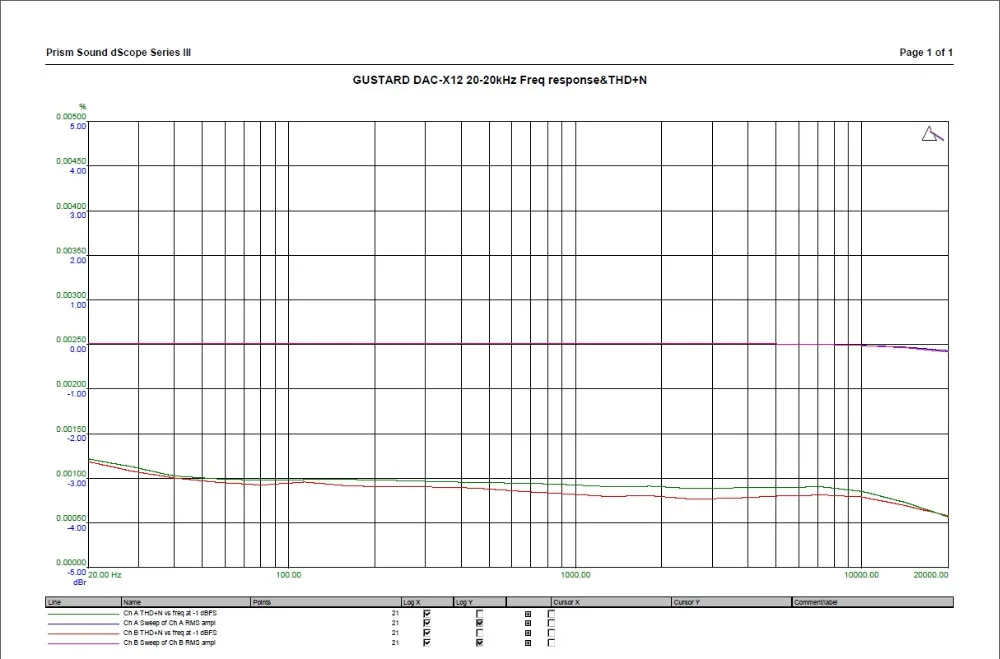Click the plus icon in Ch B Sweep row
Screen dimensions: 1000x659
pos(528,643)
